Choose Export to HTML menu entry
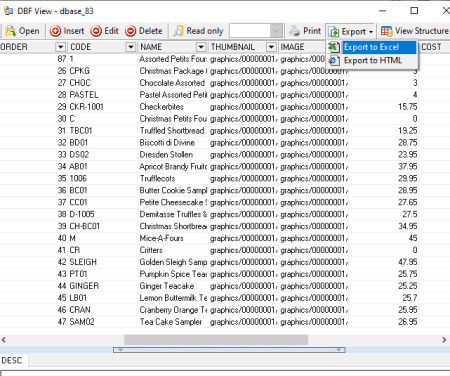 point(372,60)
